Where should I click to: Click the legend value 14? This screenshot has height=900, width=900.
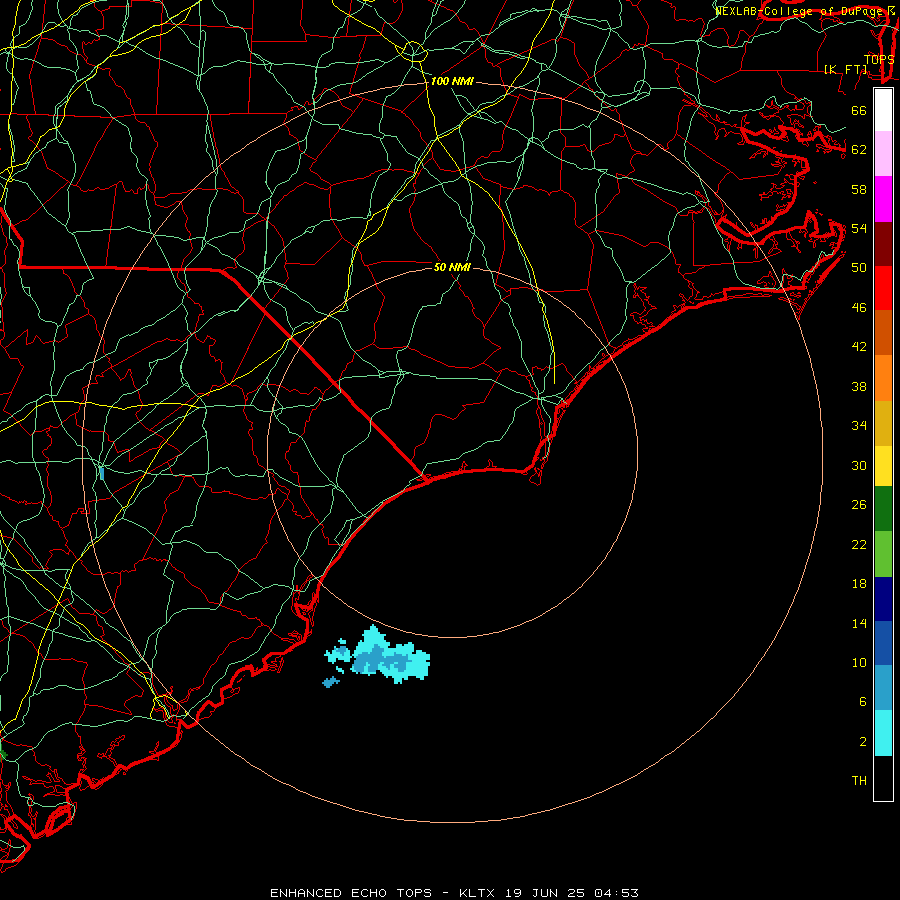[859, 623]
